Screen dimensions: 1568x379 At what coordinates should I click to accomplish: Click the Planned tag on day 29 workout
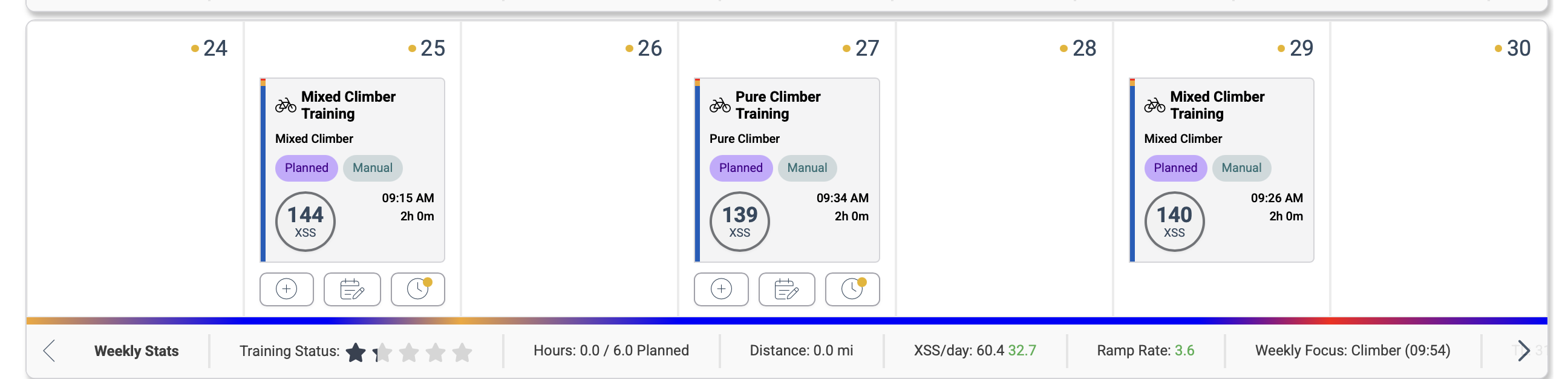pos(1175,168)
